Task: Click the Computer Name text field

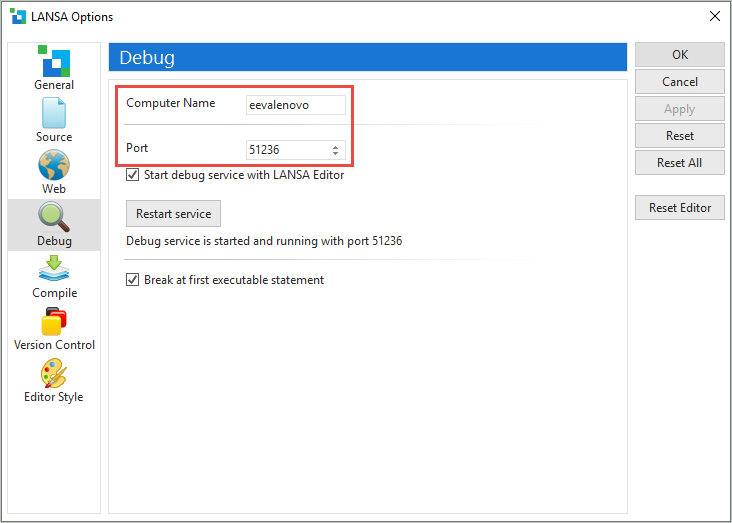Action: pyautogui.click(x=296, y=104)
